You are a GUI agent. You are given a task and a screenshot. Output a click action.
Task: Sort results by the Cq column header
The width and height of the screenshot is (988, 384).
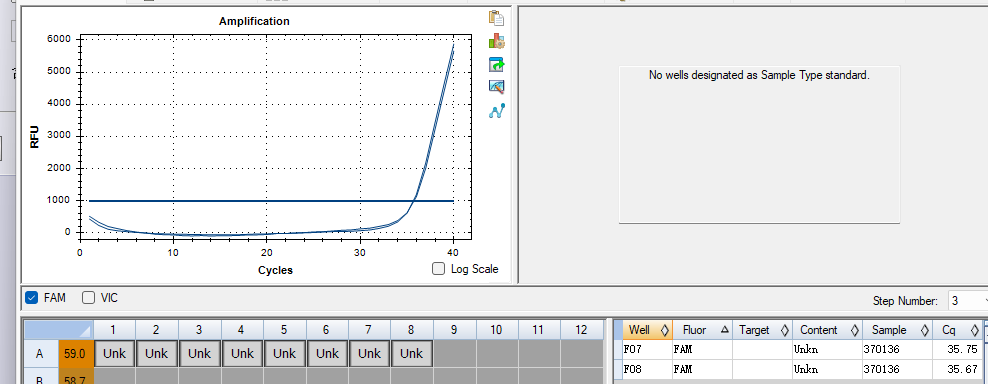tap(958, 330)
